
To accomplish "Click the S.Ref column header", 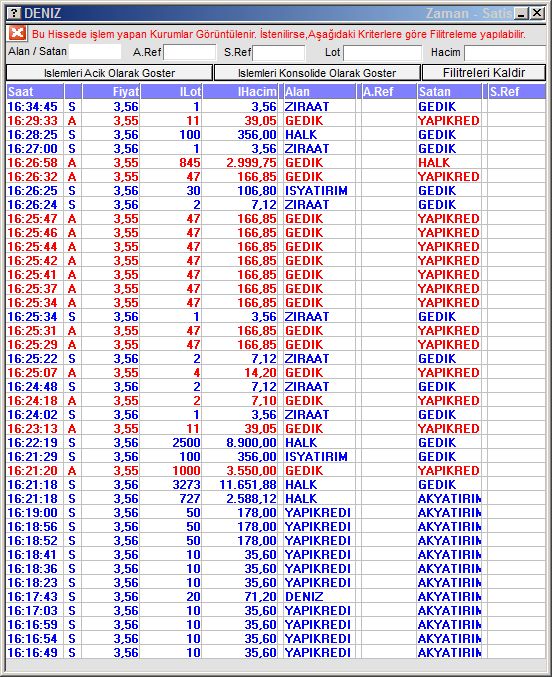I will (x=517, y=92).
